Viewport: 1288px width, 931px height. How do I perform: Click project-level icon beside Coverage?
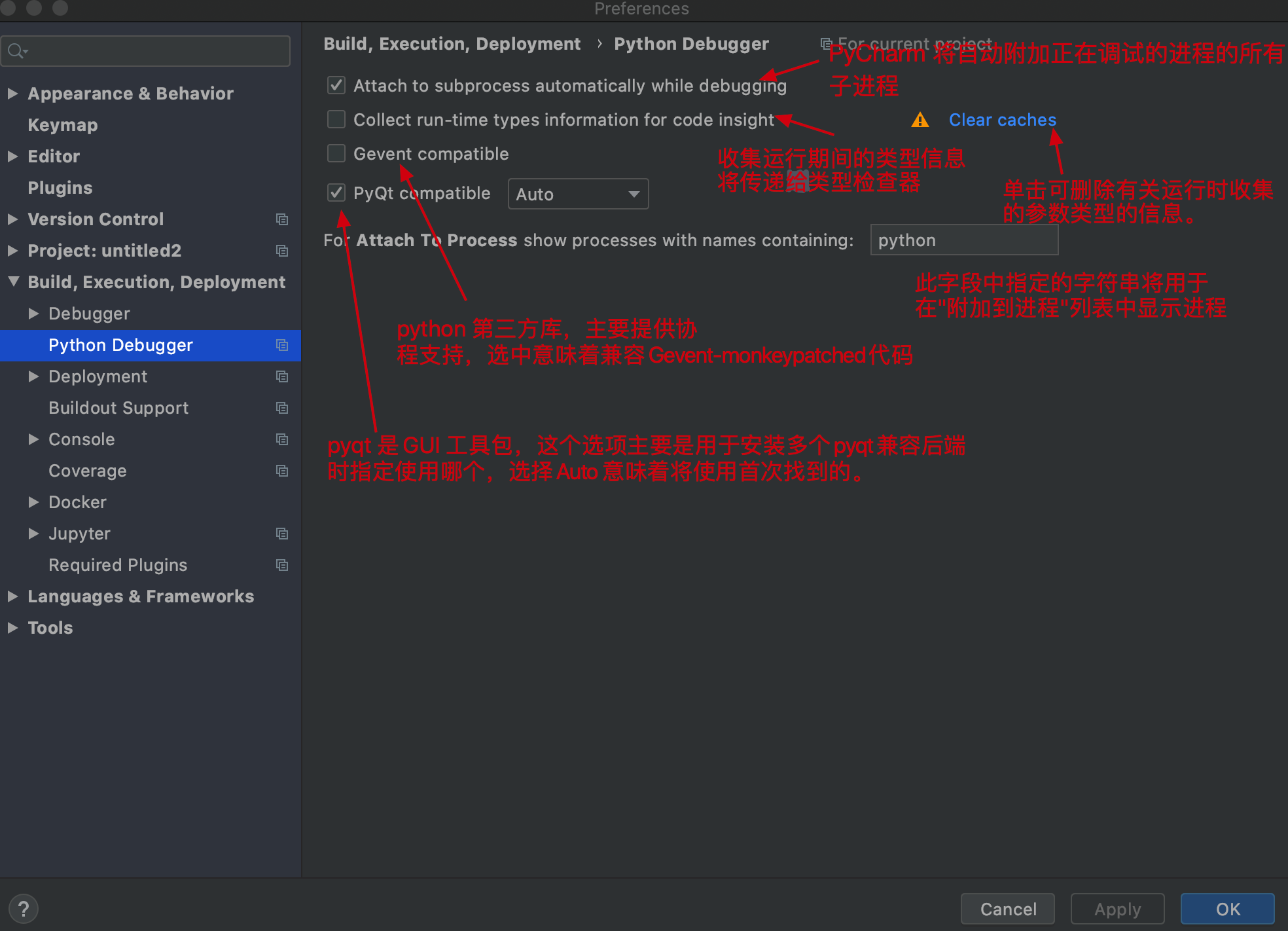pyautogui.click(x=282, y=471)
